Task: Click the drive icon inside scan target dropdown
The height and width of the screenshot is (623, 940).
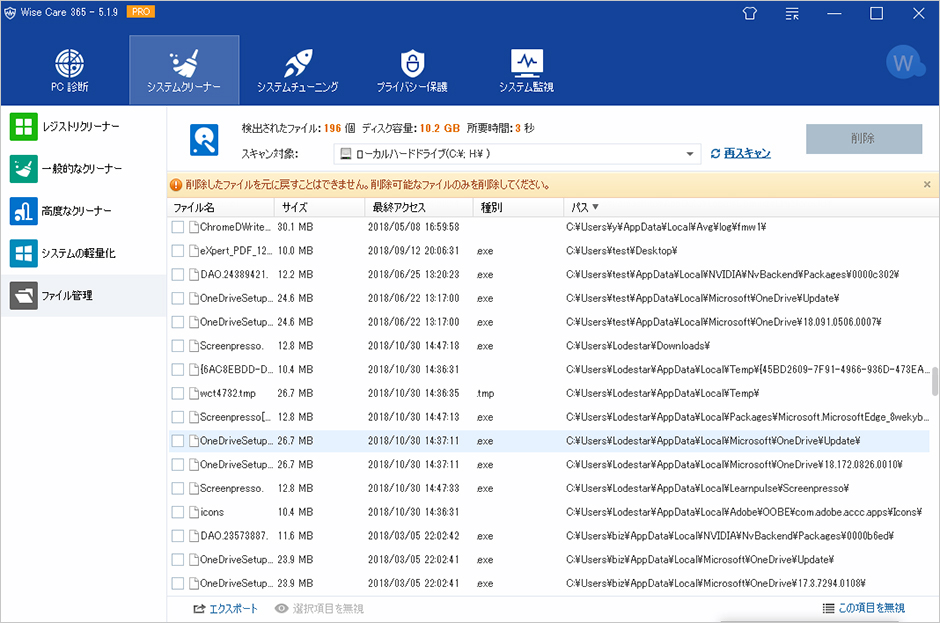Action: coord(345,154)
